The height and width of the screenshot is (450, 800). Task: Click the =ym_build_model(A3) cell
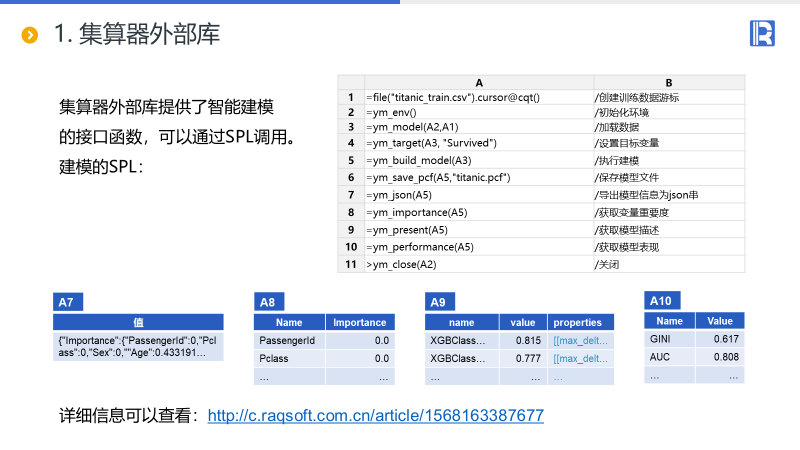tap(479, 160)
